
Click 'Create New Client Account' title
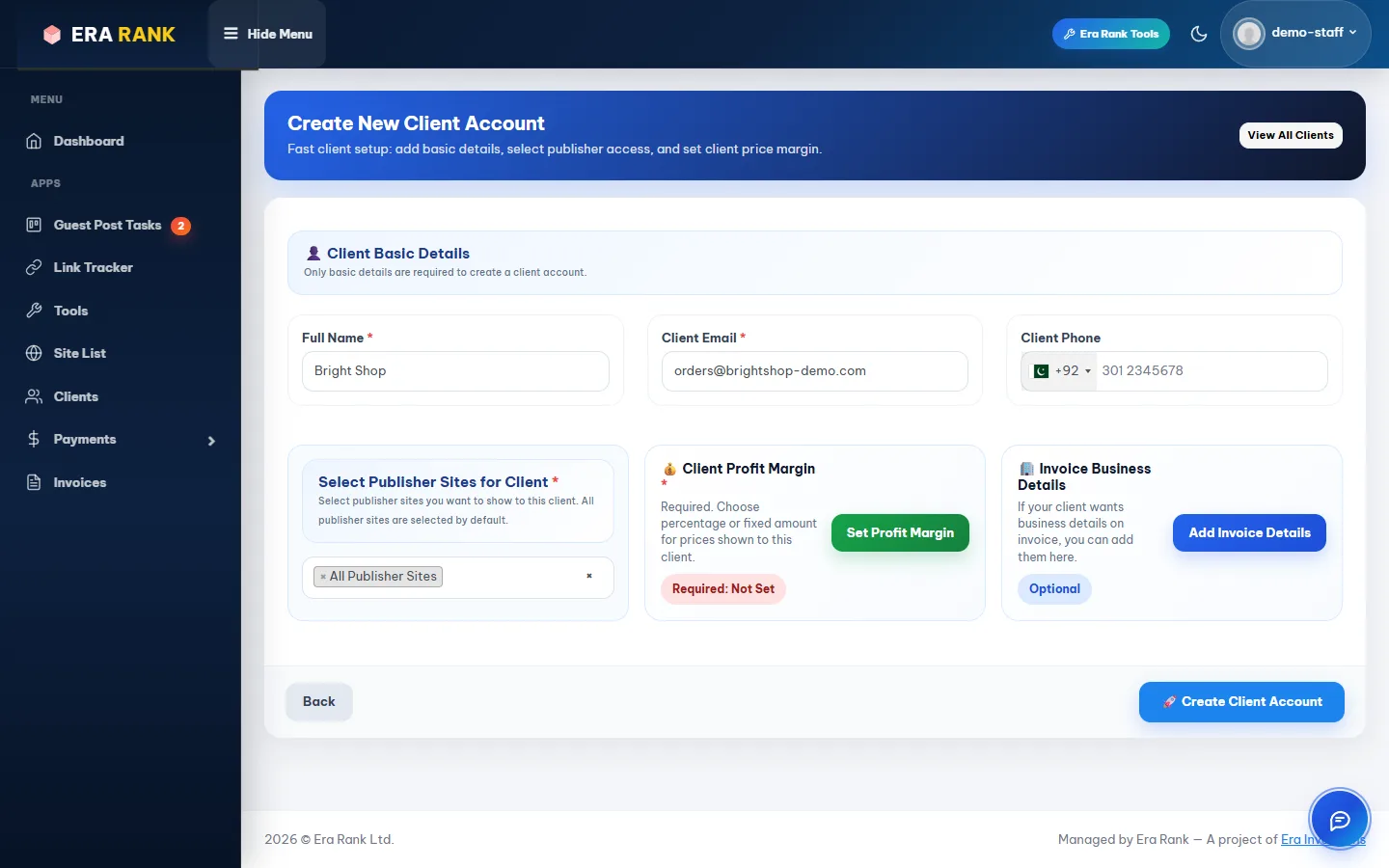416,123
